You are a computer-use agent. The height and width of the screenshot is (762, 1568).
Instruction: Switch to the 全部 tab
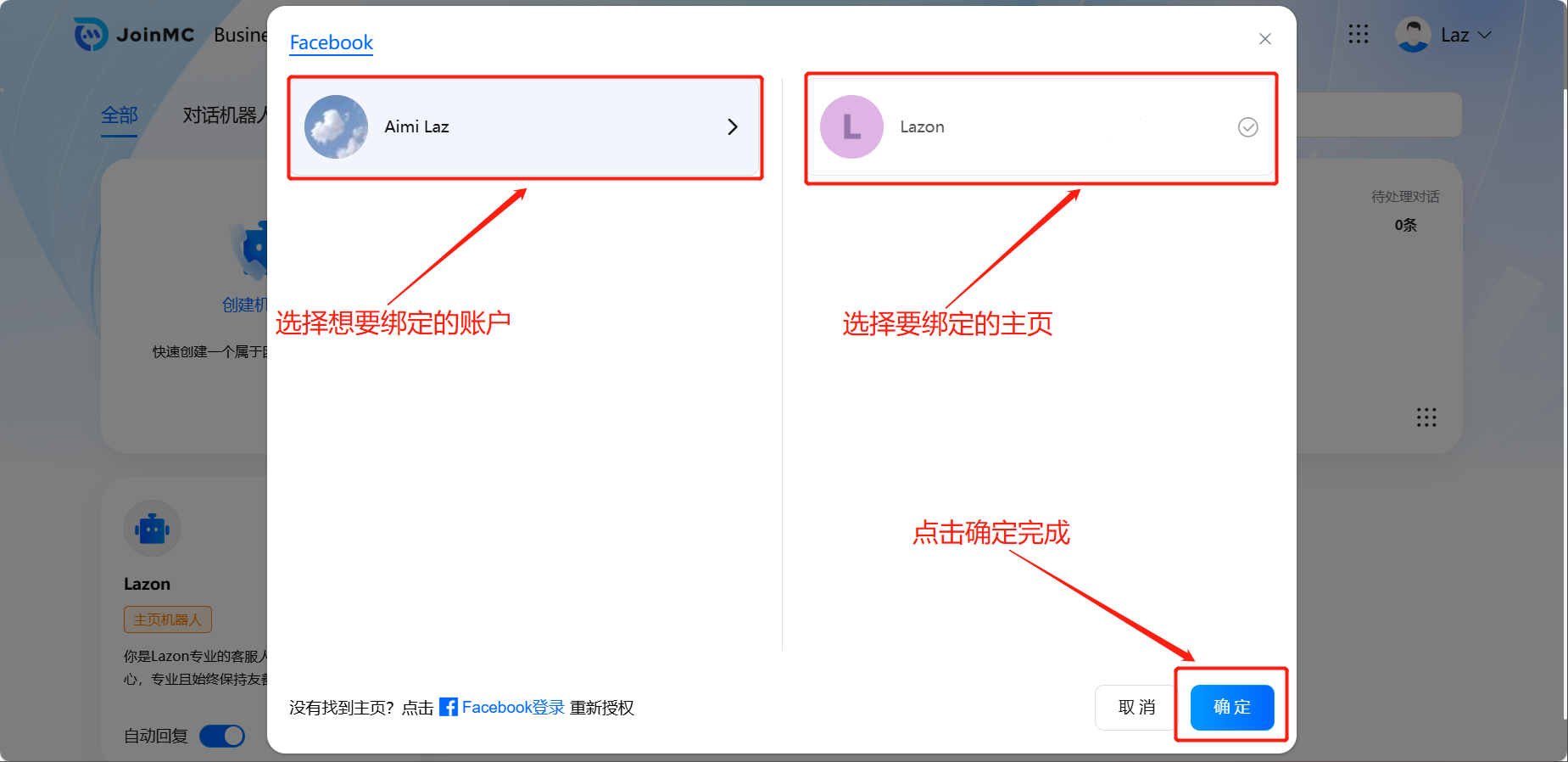tap(120, 115)
